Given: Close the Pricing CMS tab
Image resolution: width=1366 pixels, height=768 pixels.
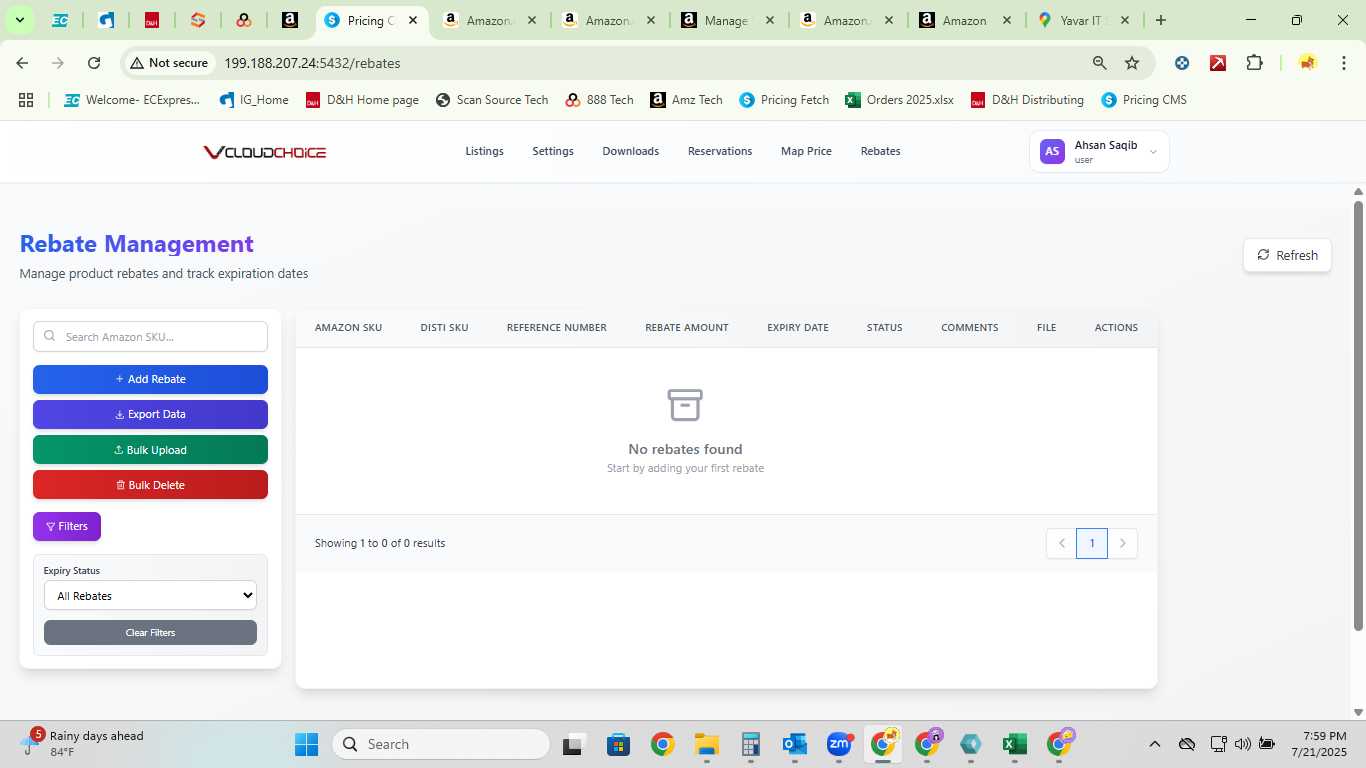Looking at the screenshot, I should 413,20.
